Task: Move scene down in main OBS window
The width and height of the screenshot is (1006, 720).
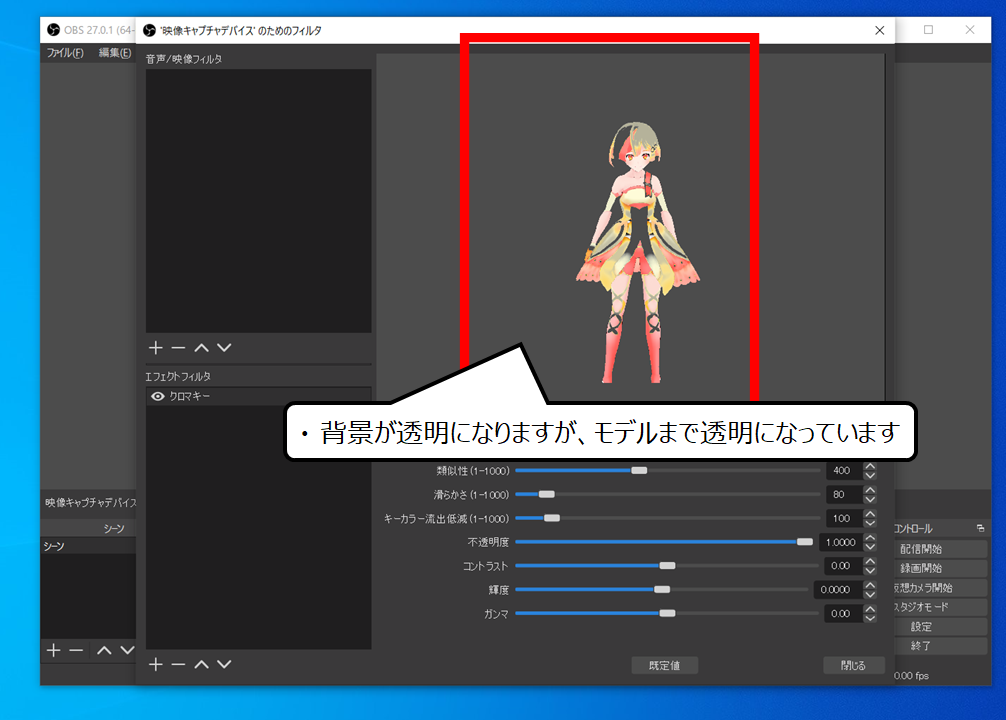Action: click(x=127, y=651)
